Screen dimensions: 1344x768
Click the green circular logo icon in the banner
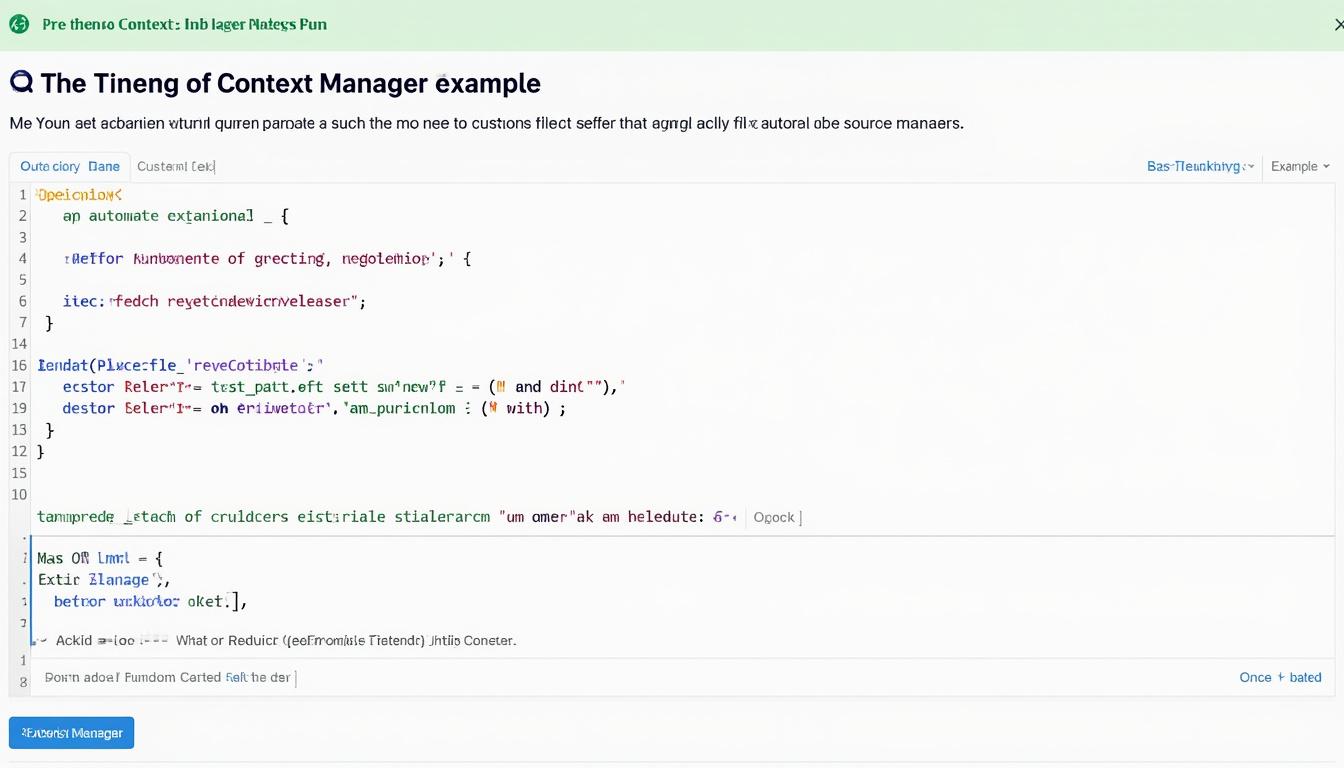[x=19, y=23]
